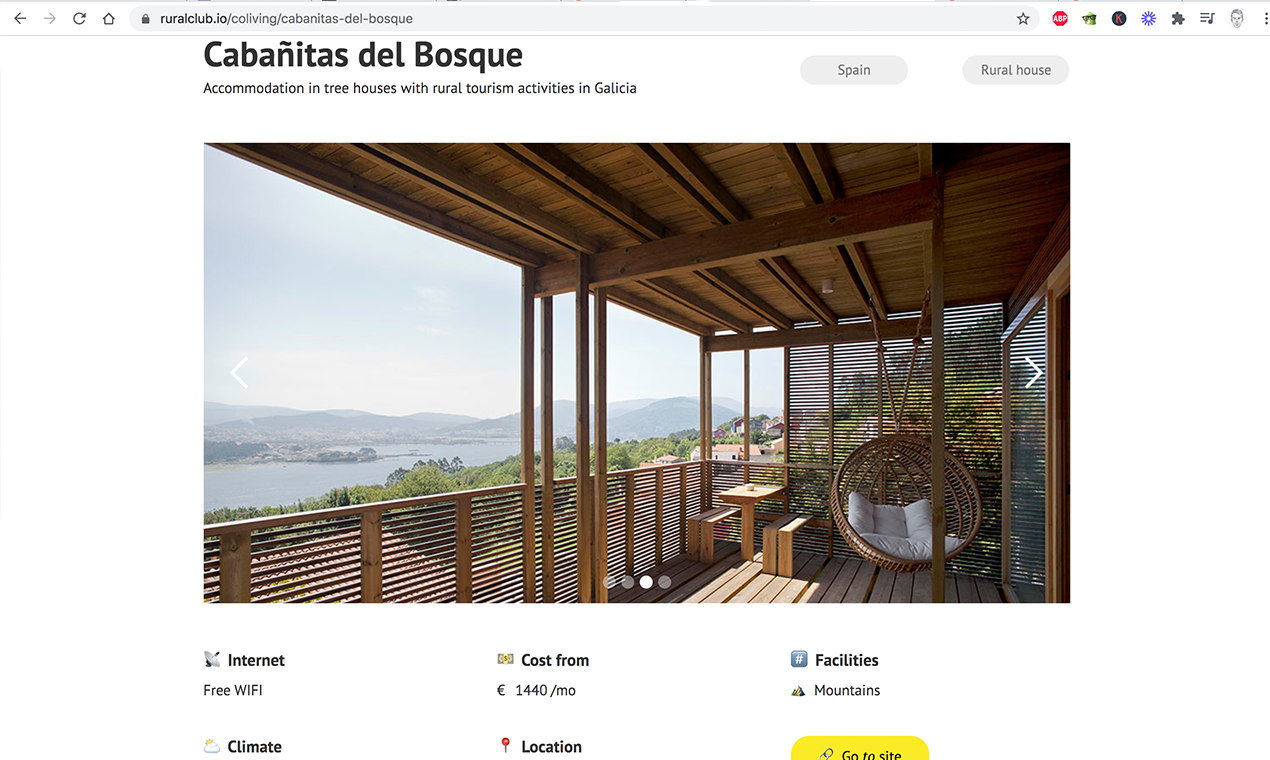Screen dimensions: 1270x760
Task: Click the site lock security icon
Action: click(145, 18)
